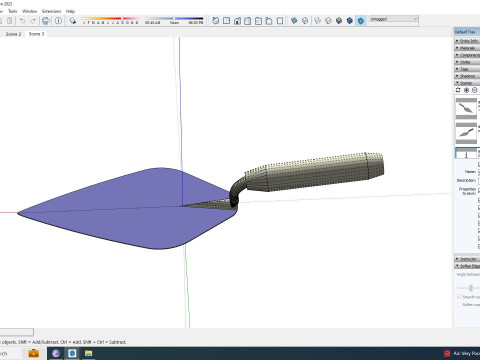This screenshot has height=360, width=480.
Task: Switch to Shaded With Textures icon
Action: [350, 21]
